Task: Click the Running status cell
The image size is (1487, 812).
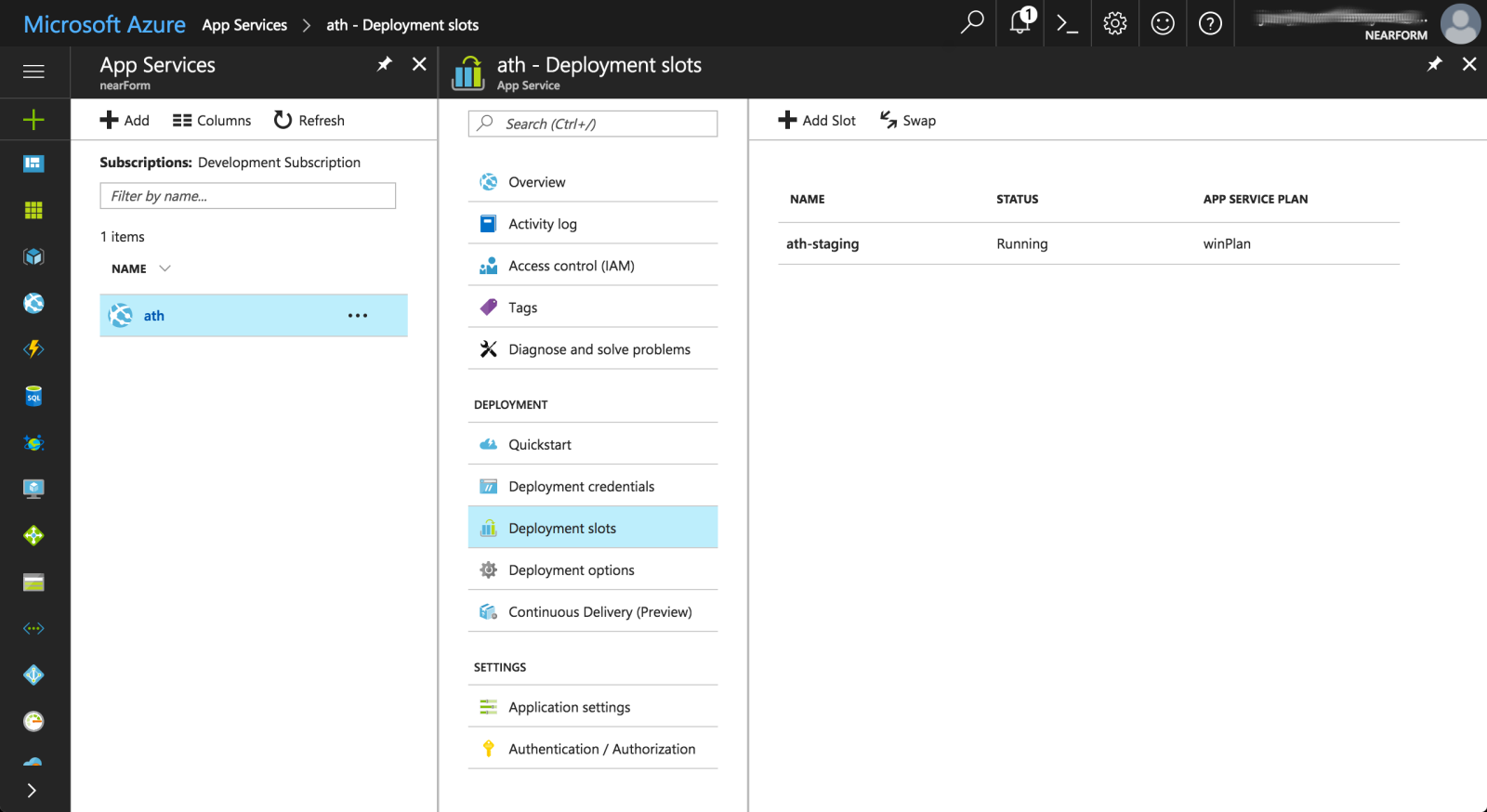Action: (1022, 243)
